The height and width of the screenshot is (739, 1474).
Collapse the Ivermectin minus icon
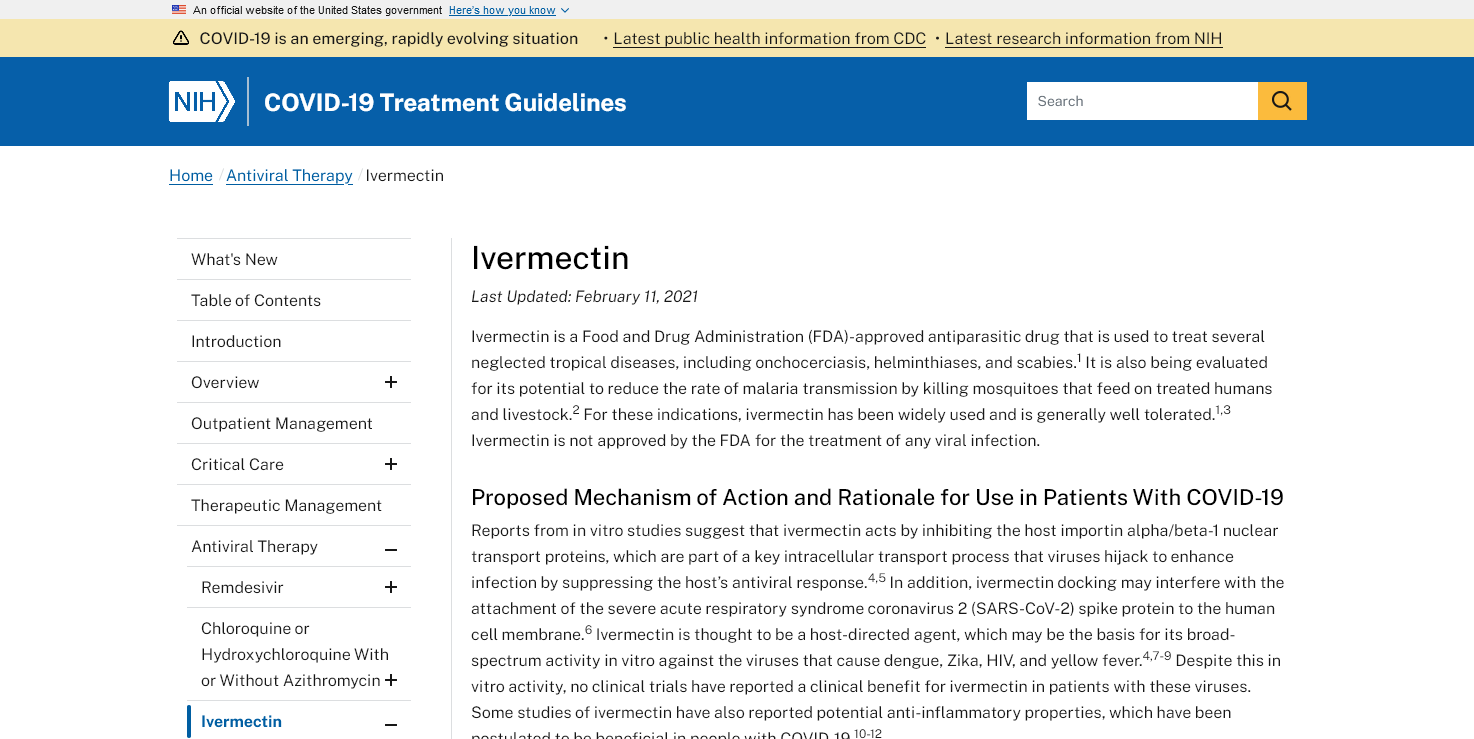pyautogui.click(x=391, y=724)
